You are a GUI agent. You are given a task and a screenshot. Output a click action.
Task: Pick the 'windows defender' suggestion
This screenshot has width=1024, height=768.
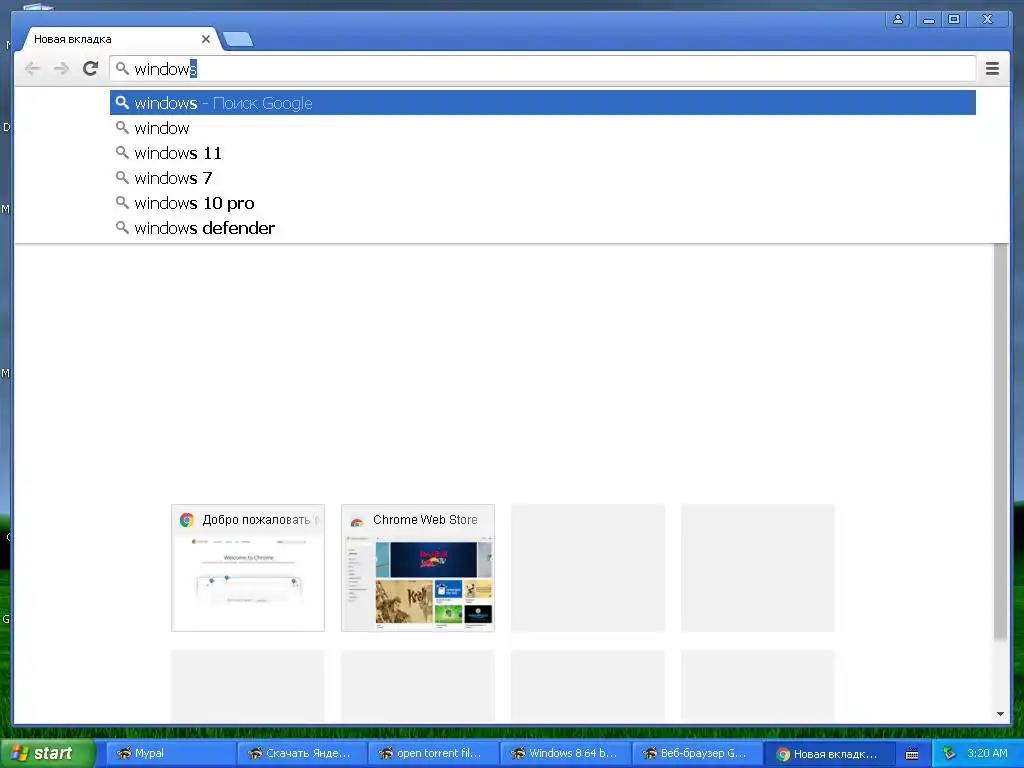pos(543,228)
